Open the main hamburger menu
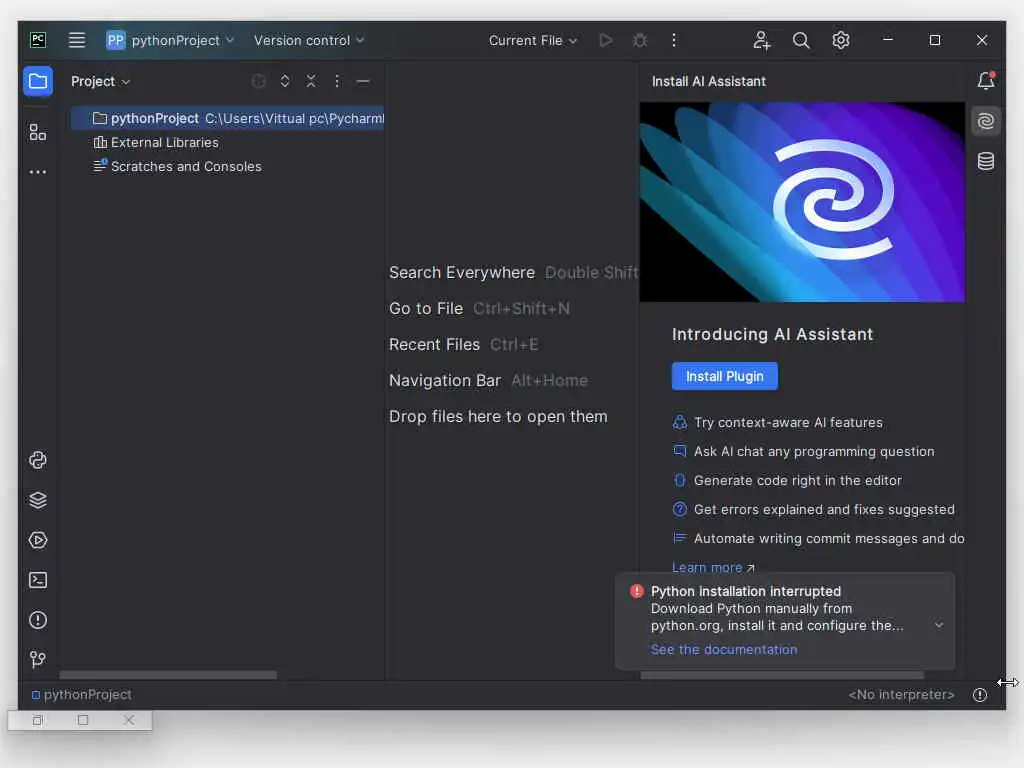 [76, 40]
